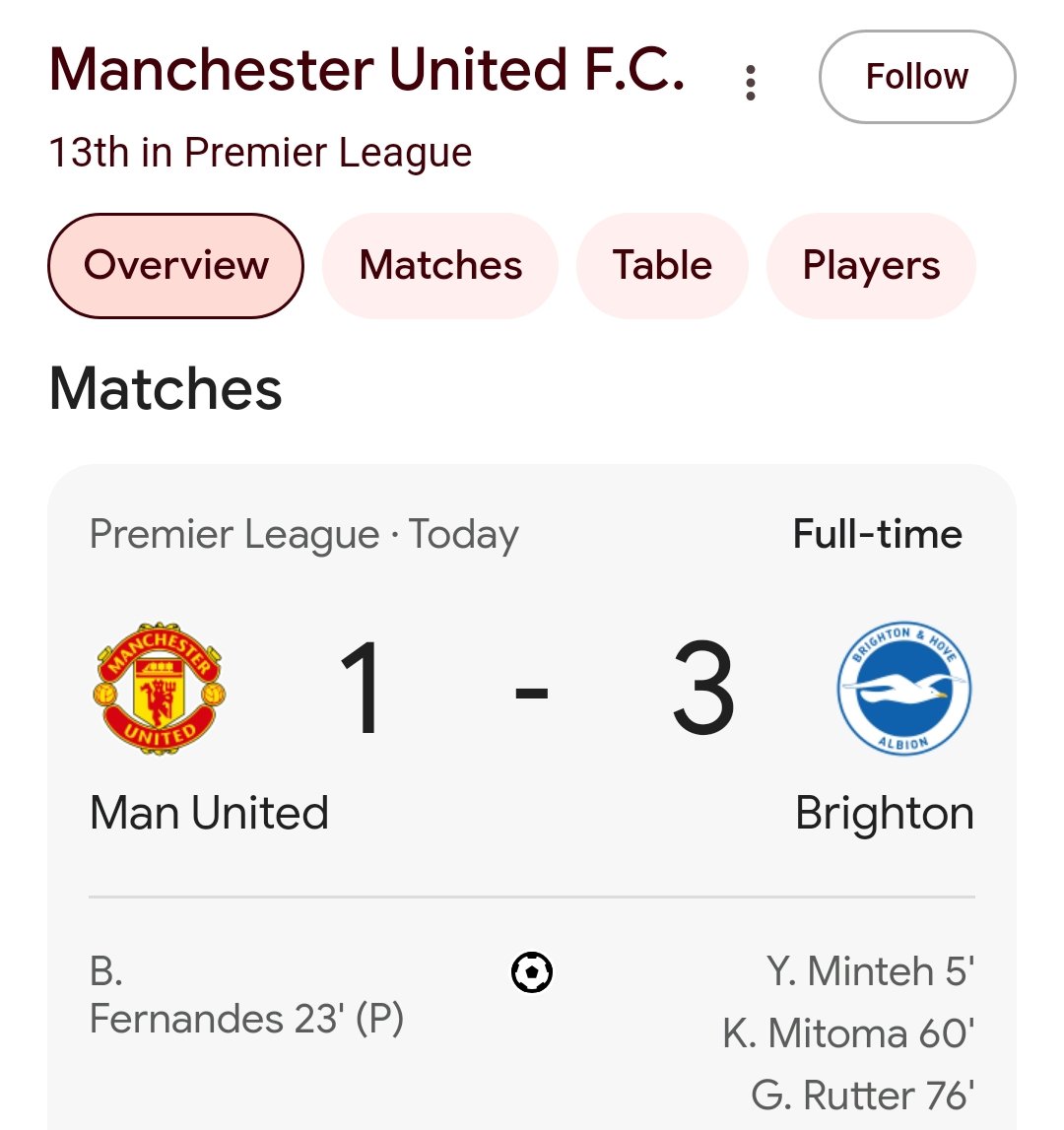
Task: Go to the Players tab
Action: coord(871,265)
